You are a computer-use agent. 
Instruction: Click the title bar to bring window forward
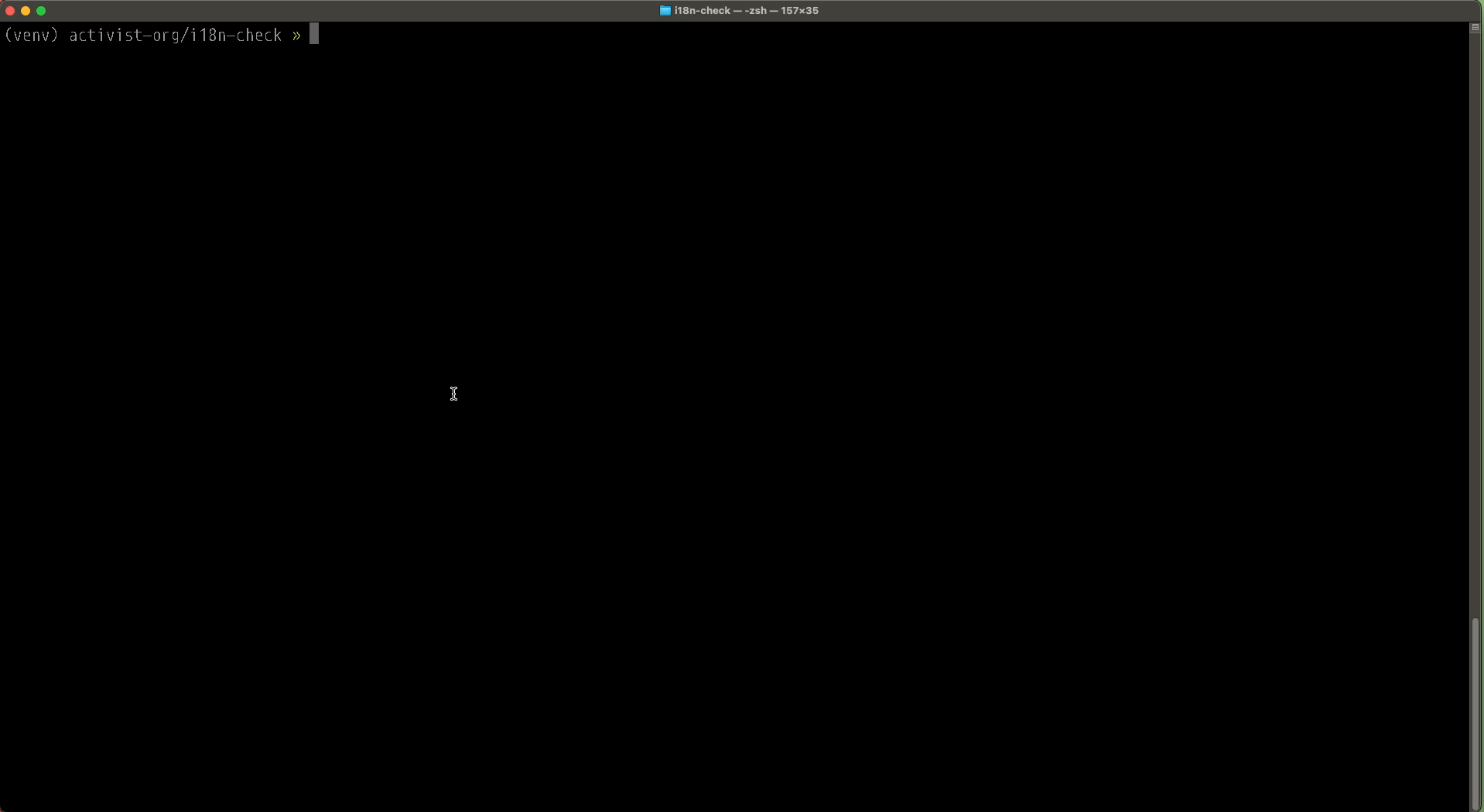(x=387, y=10)
